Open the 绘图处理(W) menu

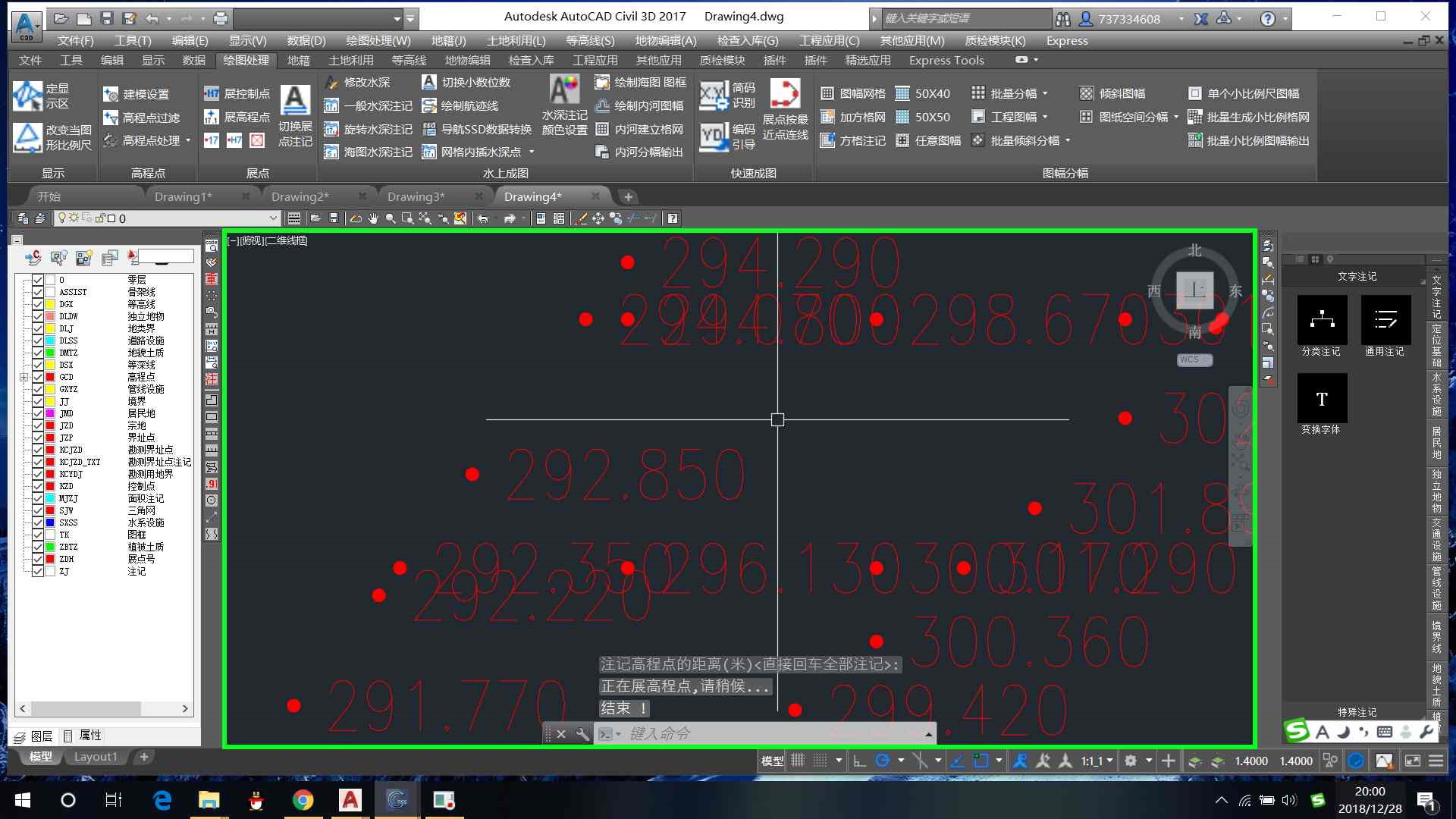[x=378, y=40]
